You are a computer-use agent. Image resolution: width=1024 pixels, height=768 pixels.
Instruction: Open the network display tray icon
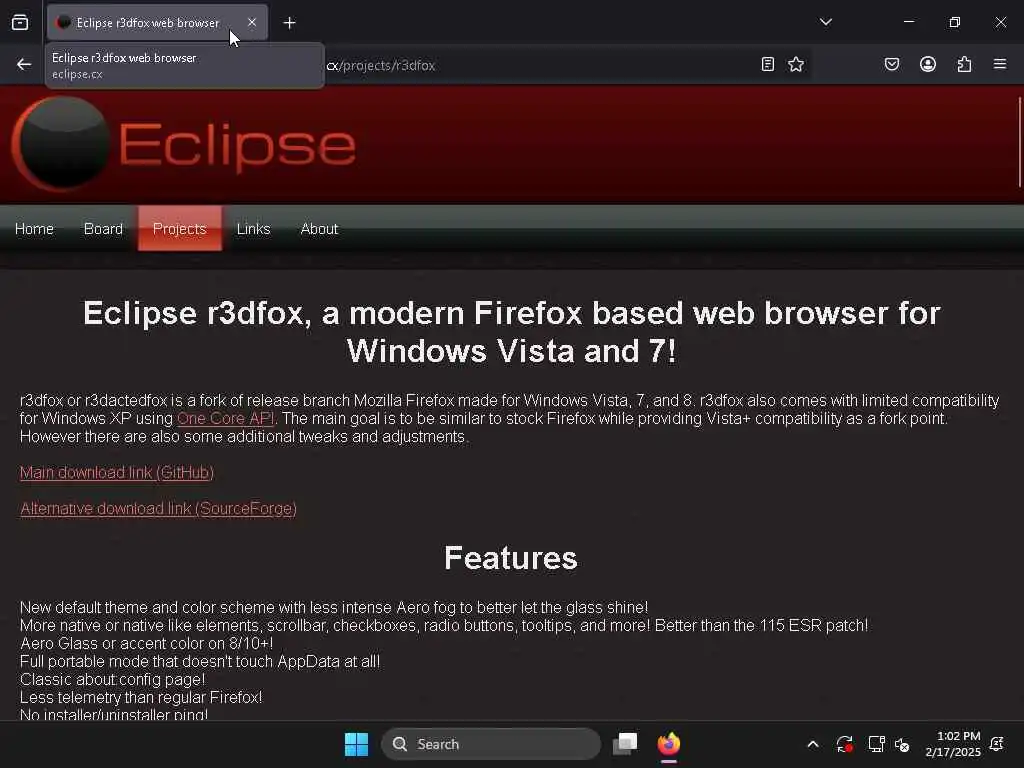coord(876,744)
